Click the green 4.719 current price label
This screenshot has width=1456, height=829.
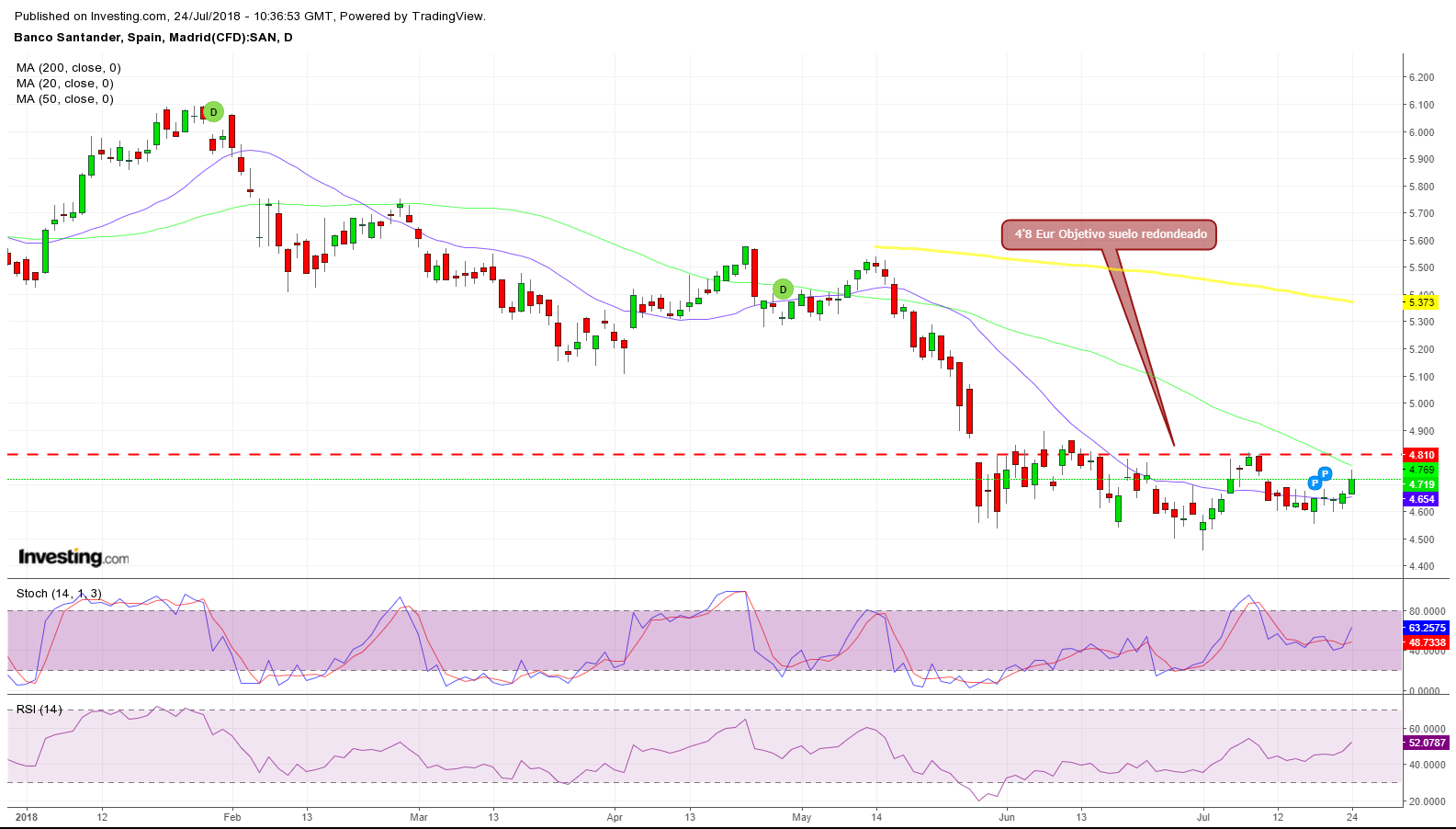[1421, 484]
